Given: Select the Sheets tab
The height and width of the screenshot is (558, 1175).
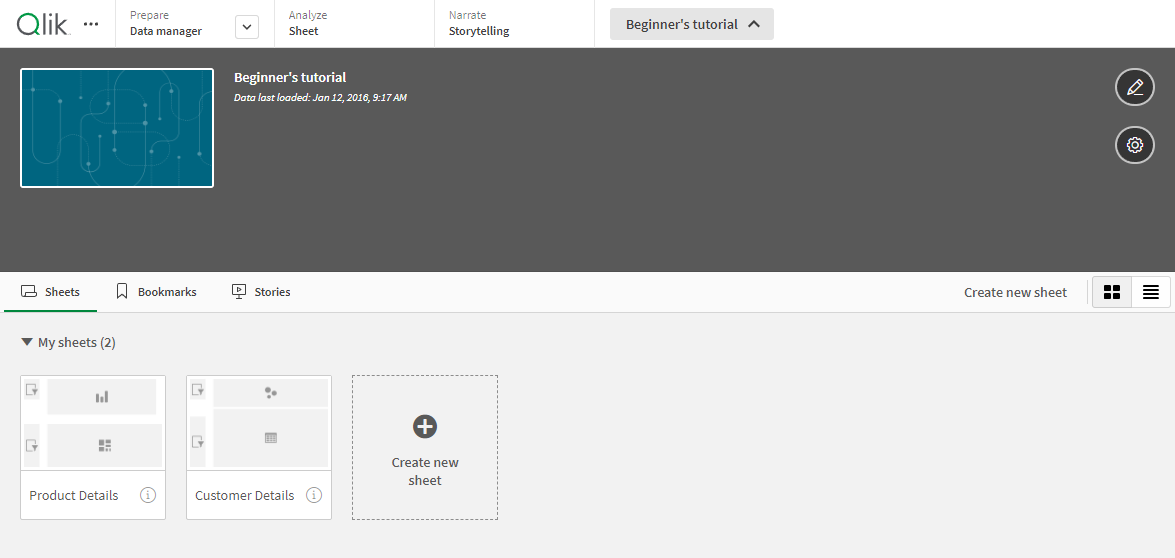Looking at the screenshot, I should pyautogui.click(x=50, y=292).
